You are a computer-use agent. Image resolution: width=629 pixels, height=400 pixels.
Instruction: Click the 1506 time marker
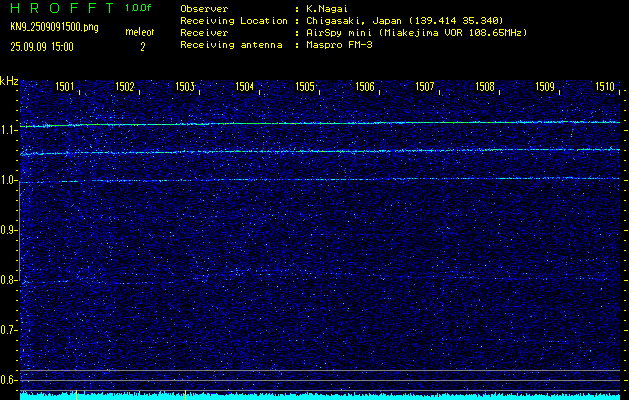pos(365,86)
